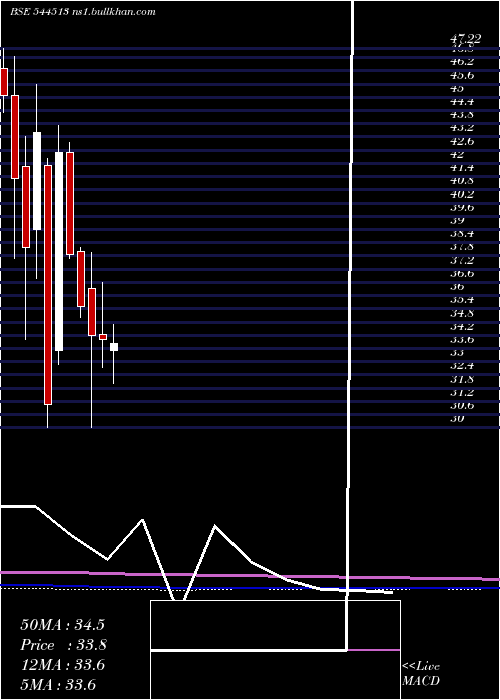The height and width of the screenshot is (700, 500).
Task: Click the BSE ticker header text
Action: tap(39, 12)
